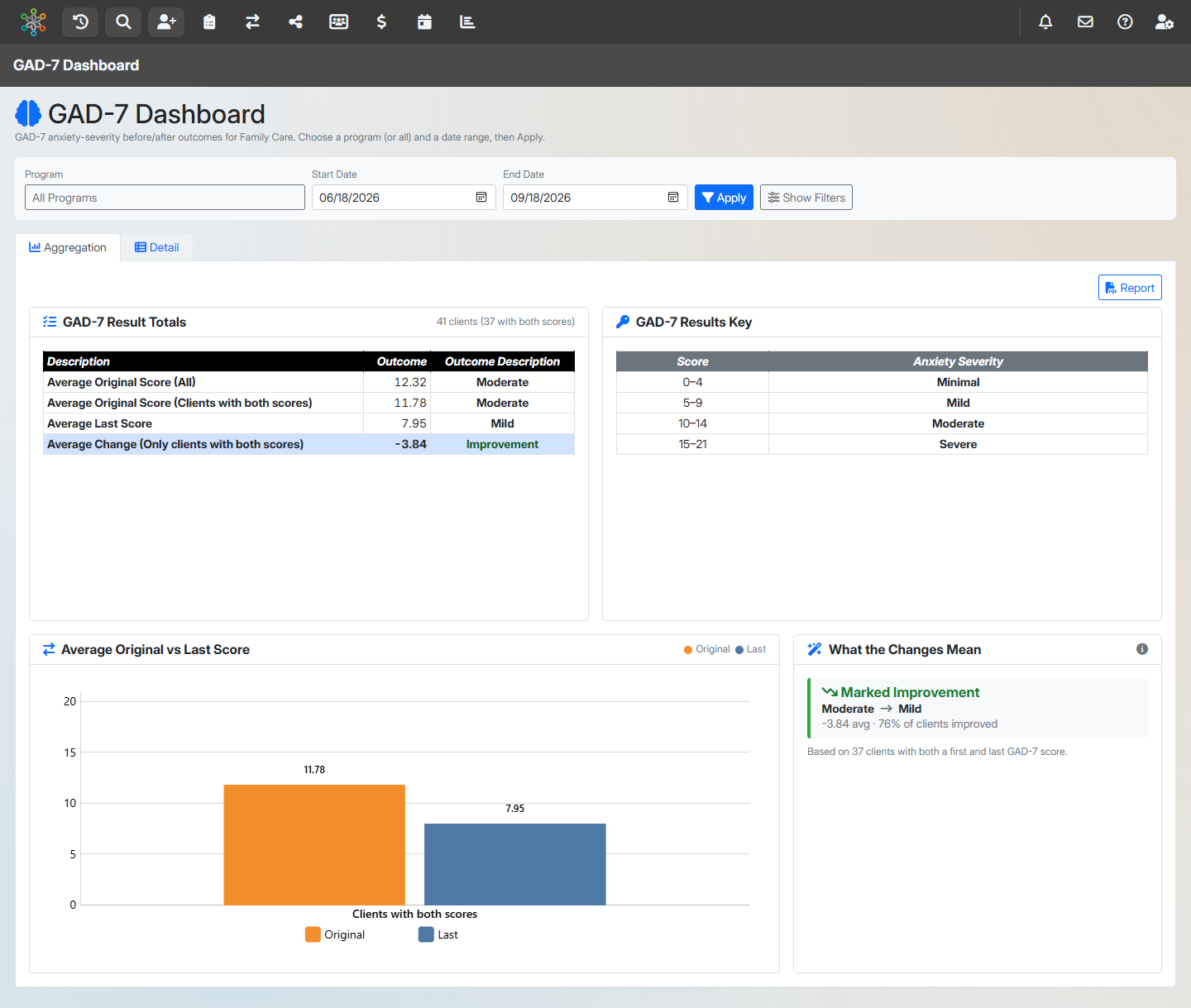Open the notifications bell
The height and width of the screenshot is (1008, 1191).
[1045, 22]
